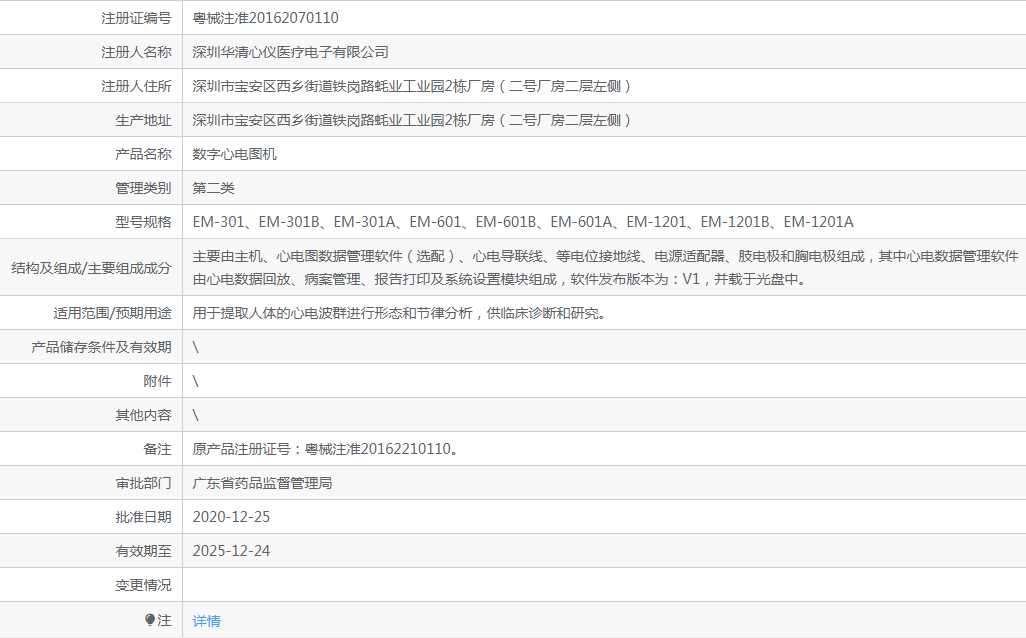The image size is (1026, 638).
Task: Click the 适用范围/预期用途 usage description
Action: (399, 313)
